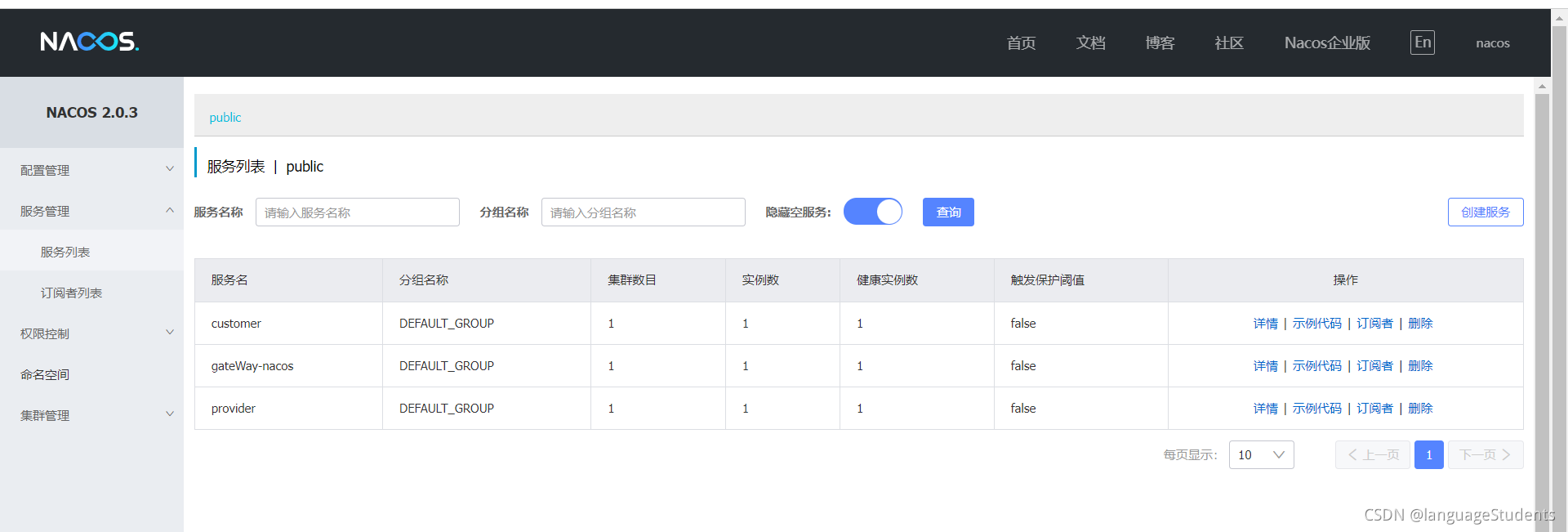Expand the 集群管理 sidebar section
Viewport: 1568px width, 532px height.
91,415
